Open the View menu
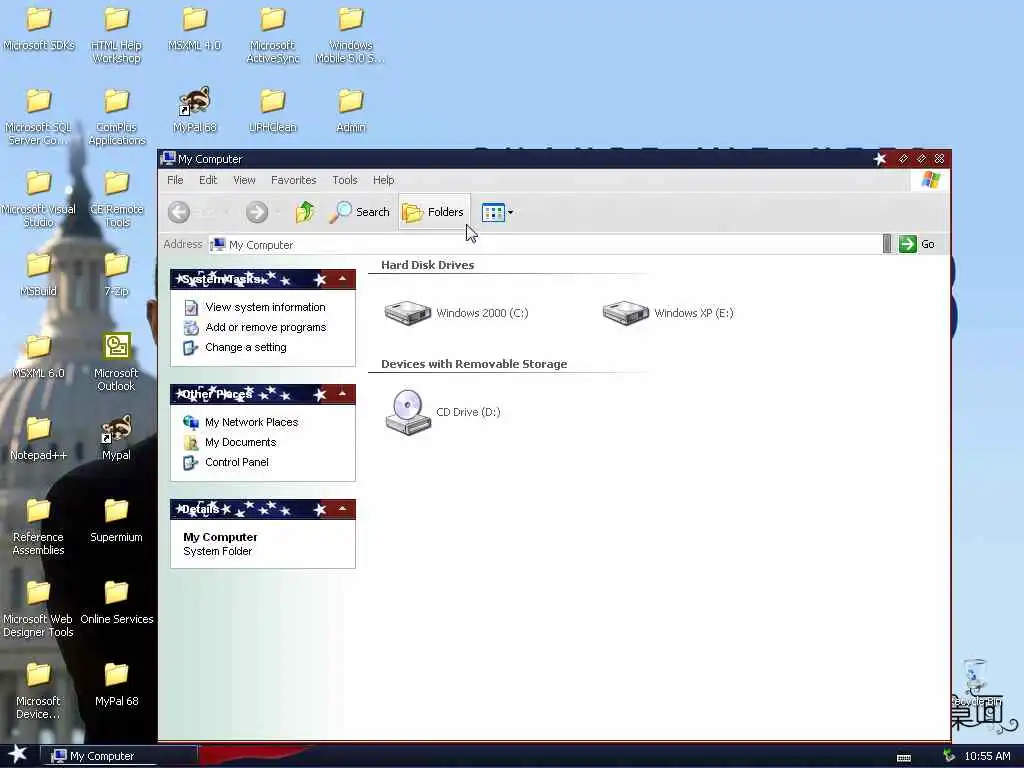Image resolution: width=1024 pixels, height=768 pixels. click(x=244, y=180)
